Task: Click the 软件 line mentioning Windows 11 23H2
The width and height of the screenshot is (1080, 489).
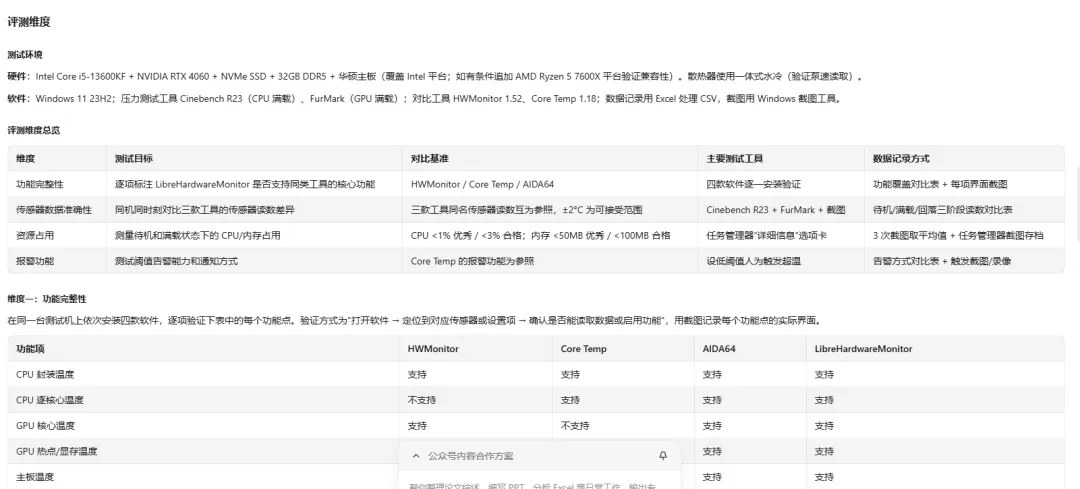Action: point(425,98)
